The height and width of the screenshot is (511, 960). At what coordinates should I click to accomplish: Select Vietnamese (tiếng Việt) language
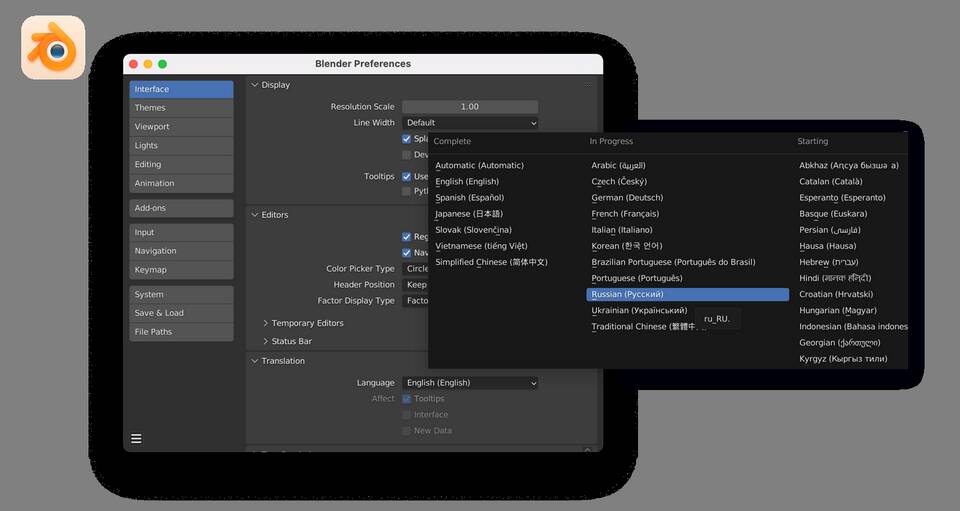481,246
